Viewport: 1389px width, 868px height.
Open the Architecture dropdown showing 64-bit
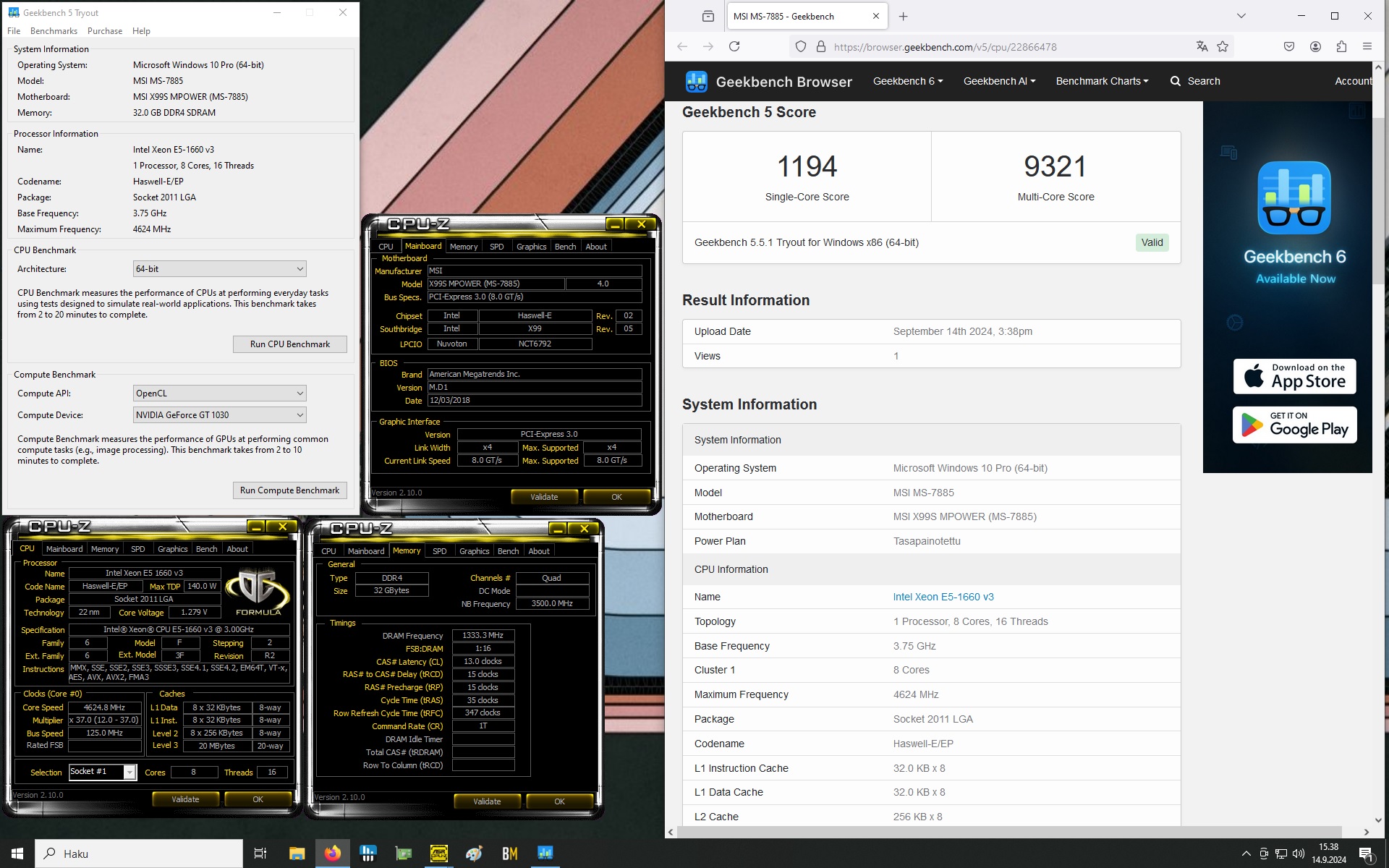pos(219,268)
